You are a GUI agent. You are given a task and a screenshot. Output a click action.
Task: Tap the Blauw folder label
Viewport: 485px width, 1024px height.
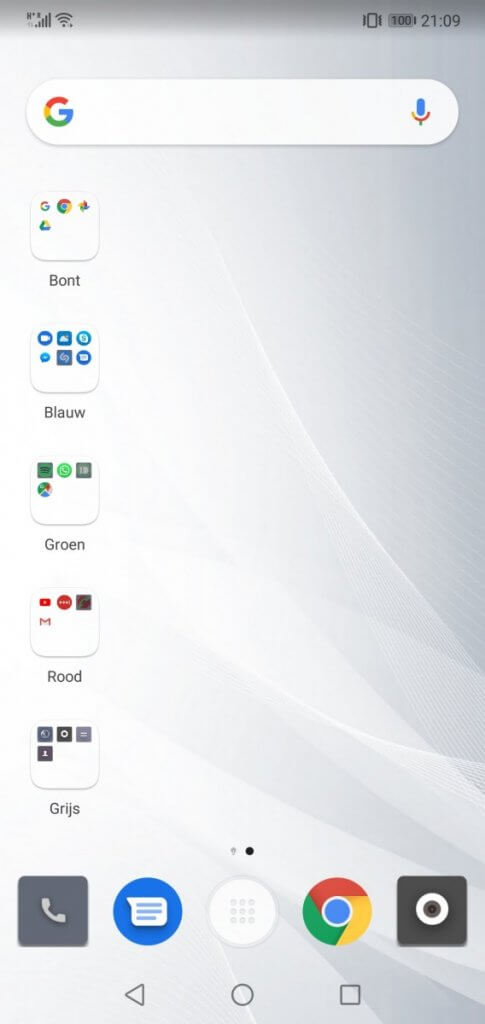[x=65, y=412]
